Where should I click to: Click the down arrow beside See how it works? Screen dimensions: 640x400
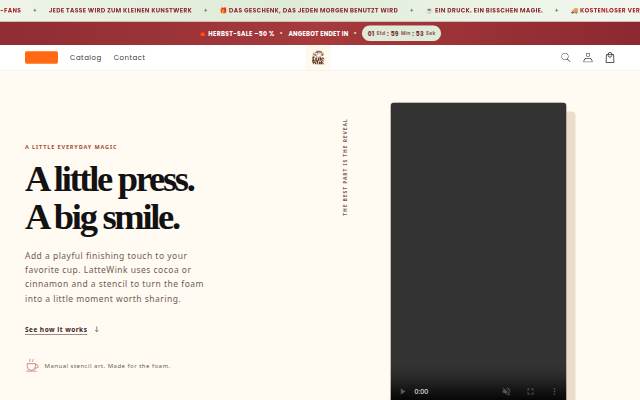click(x=96, y=329)
